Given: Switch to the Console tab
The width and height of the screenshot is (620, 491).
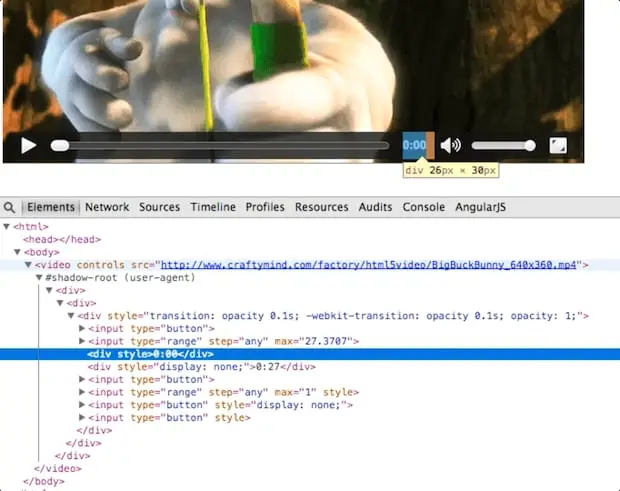Looking at the screenshot, I should coord(423,207).
